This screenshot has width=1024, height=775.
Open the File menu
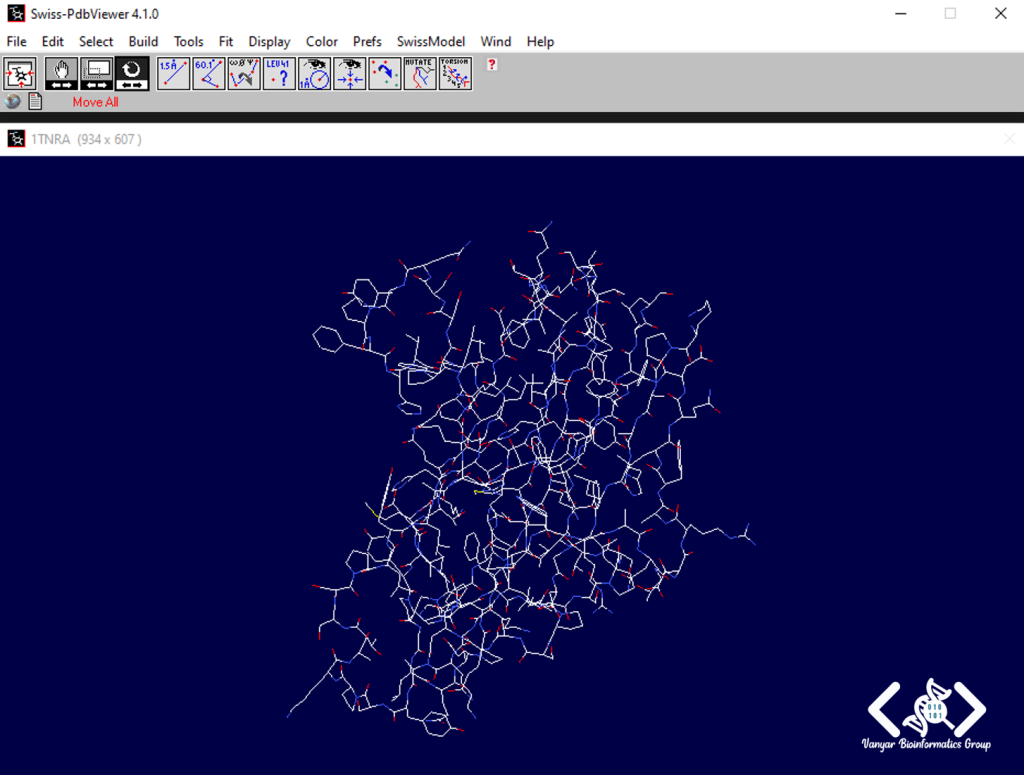pos(16,41)
